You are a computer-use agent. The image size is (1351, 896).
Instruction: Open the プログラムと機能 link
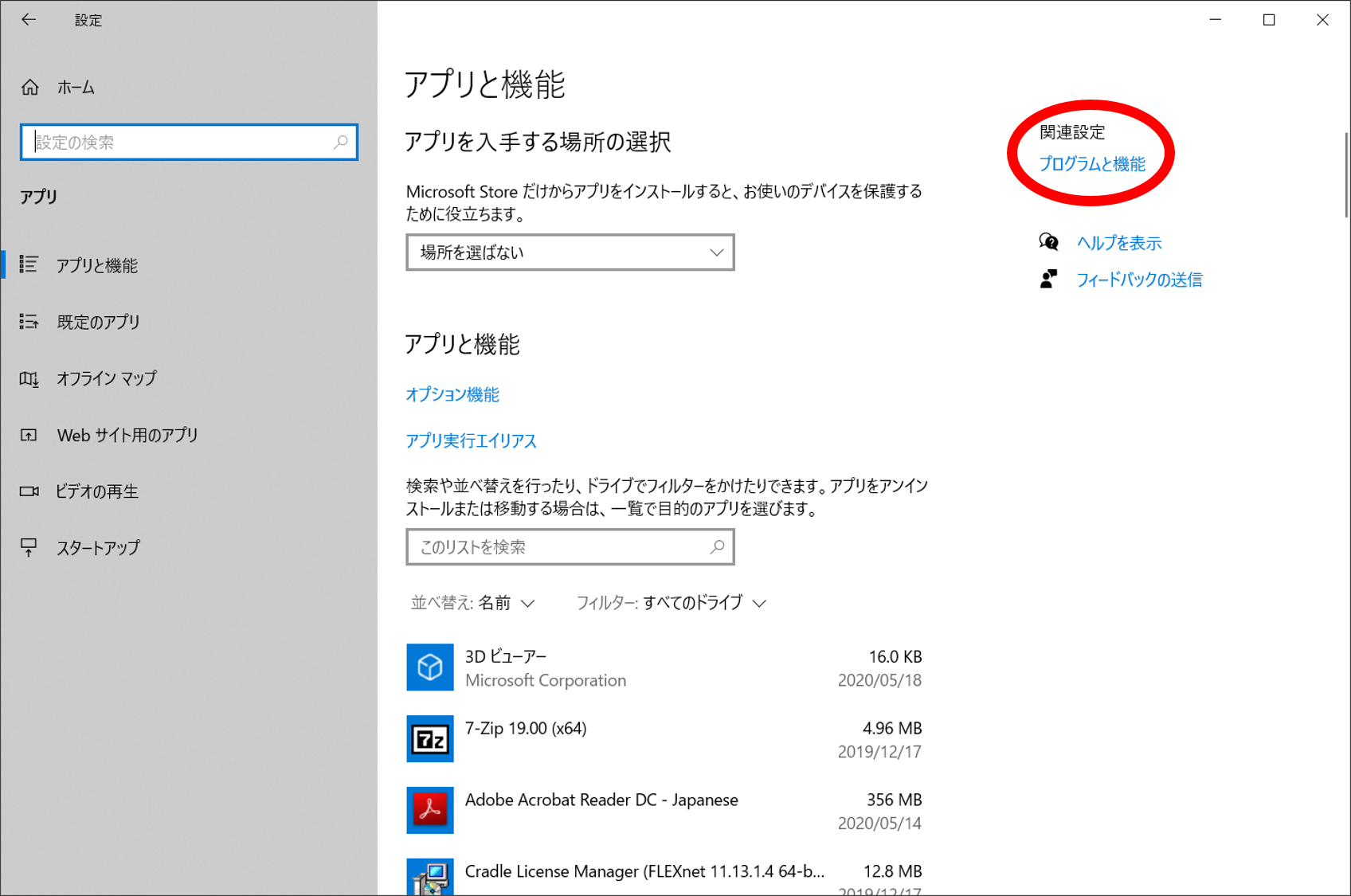click(1092, 164)
